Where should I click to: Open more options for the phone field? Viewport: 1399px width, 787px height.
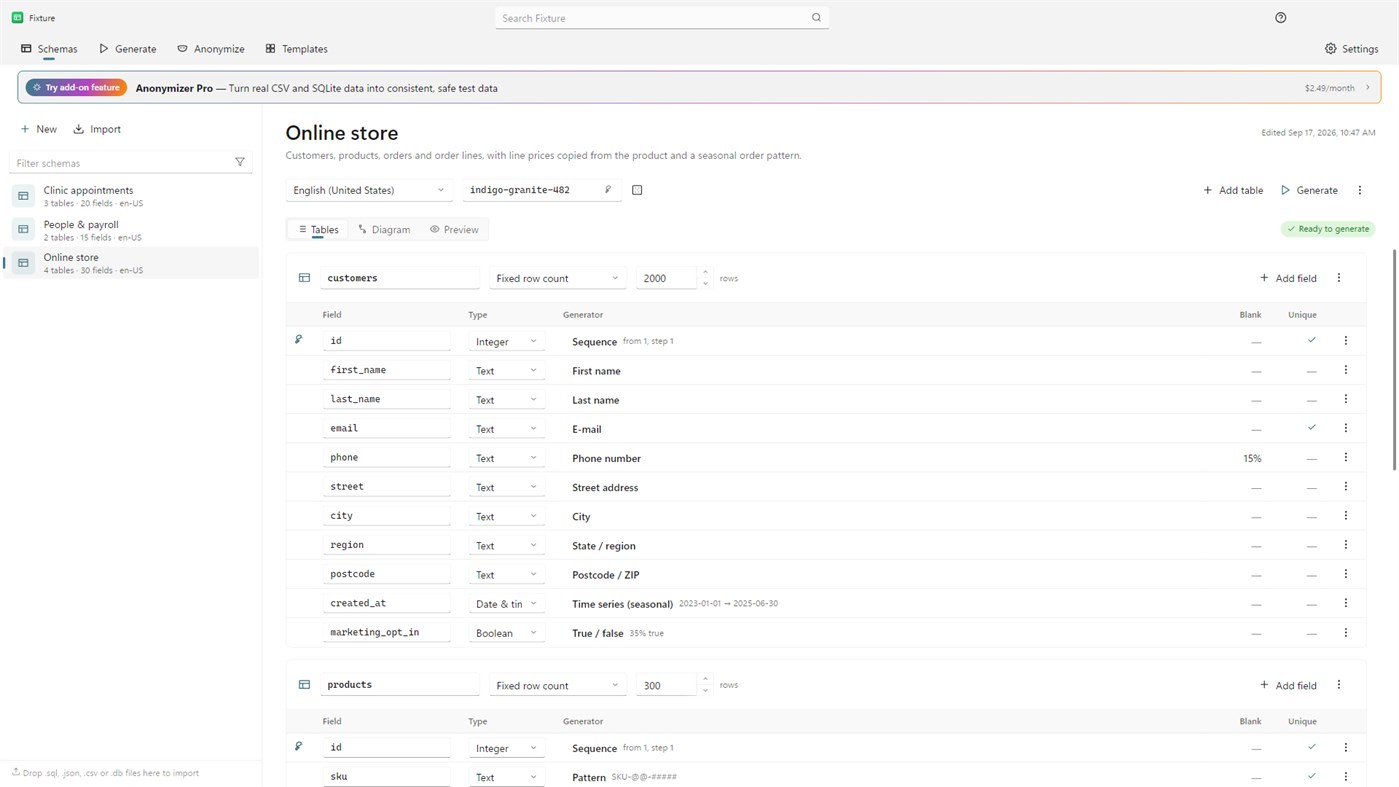[x=1346, y=457]
